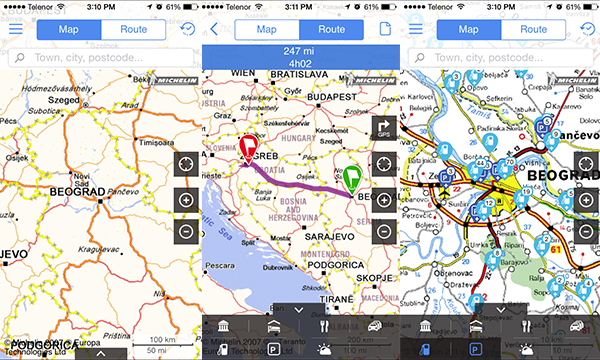This screenshot has width=600, height=360.
Task: Toggle petrol stations on the 247 mi route screen
Action: tap(223, 349)
